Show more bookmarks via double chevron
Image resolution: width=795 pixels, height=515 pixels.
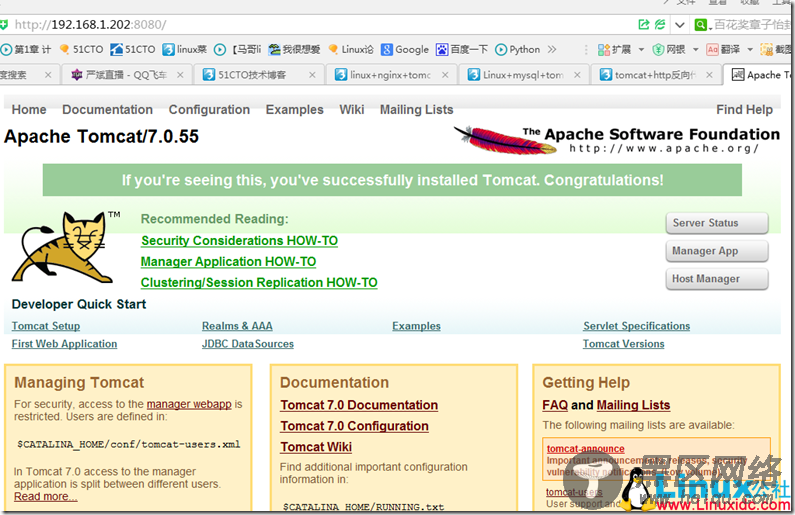tap(552, 49)
